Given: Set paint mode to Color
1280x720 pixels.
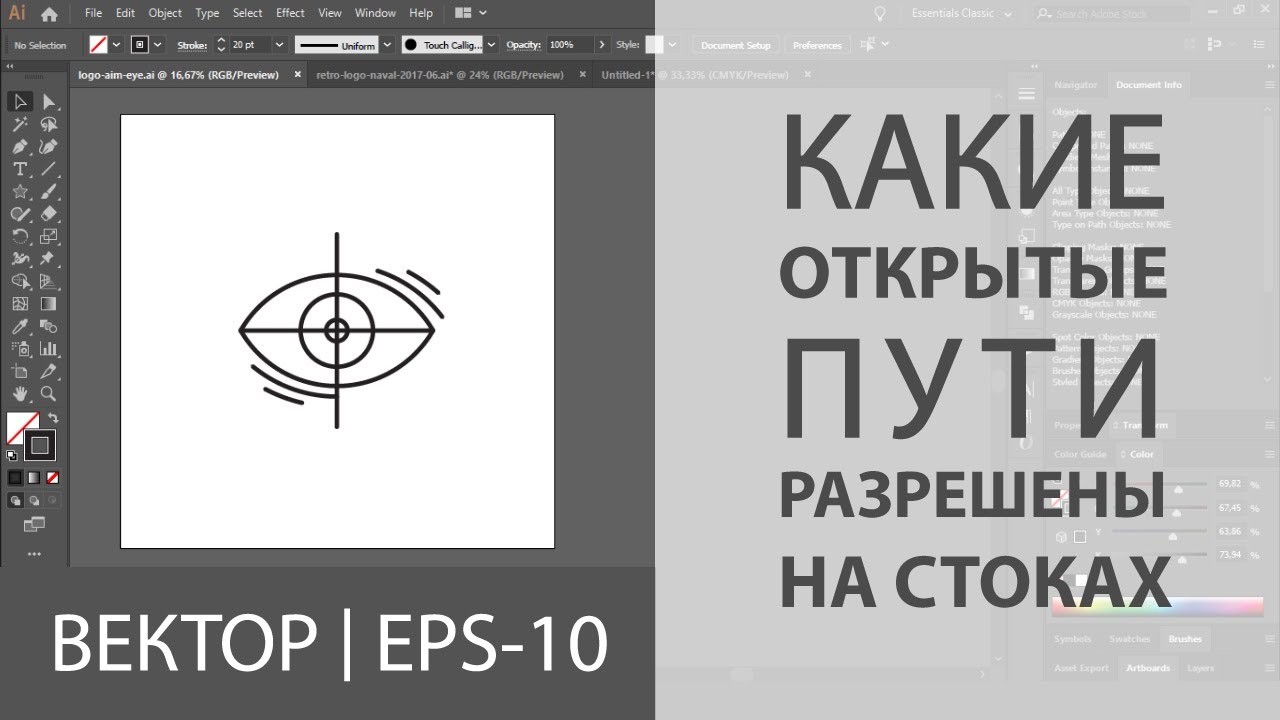Looking at the screenshot, I should (15, 477).
